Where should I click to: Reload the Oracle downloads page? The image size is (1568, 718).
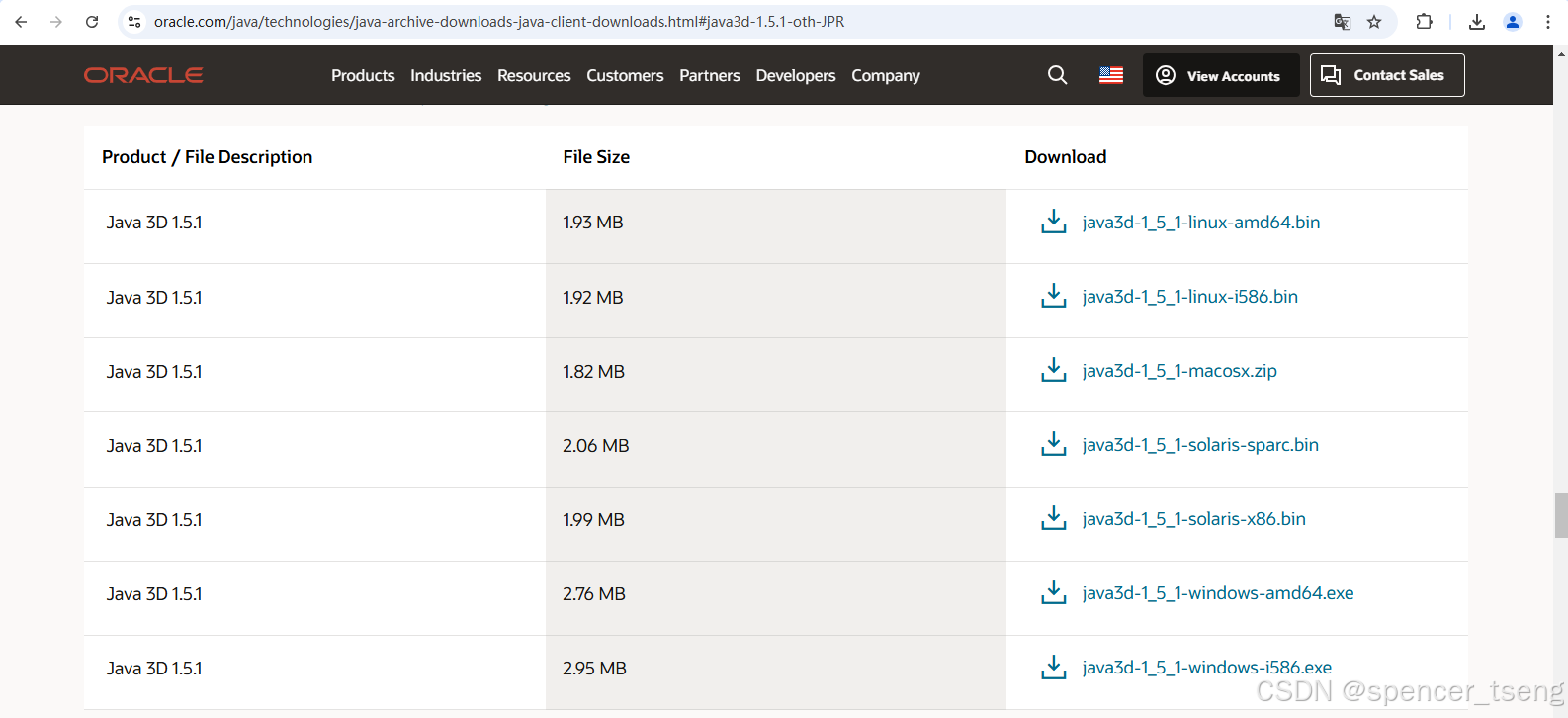click(x=92, y=22)
